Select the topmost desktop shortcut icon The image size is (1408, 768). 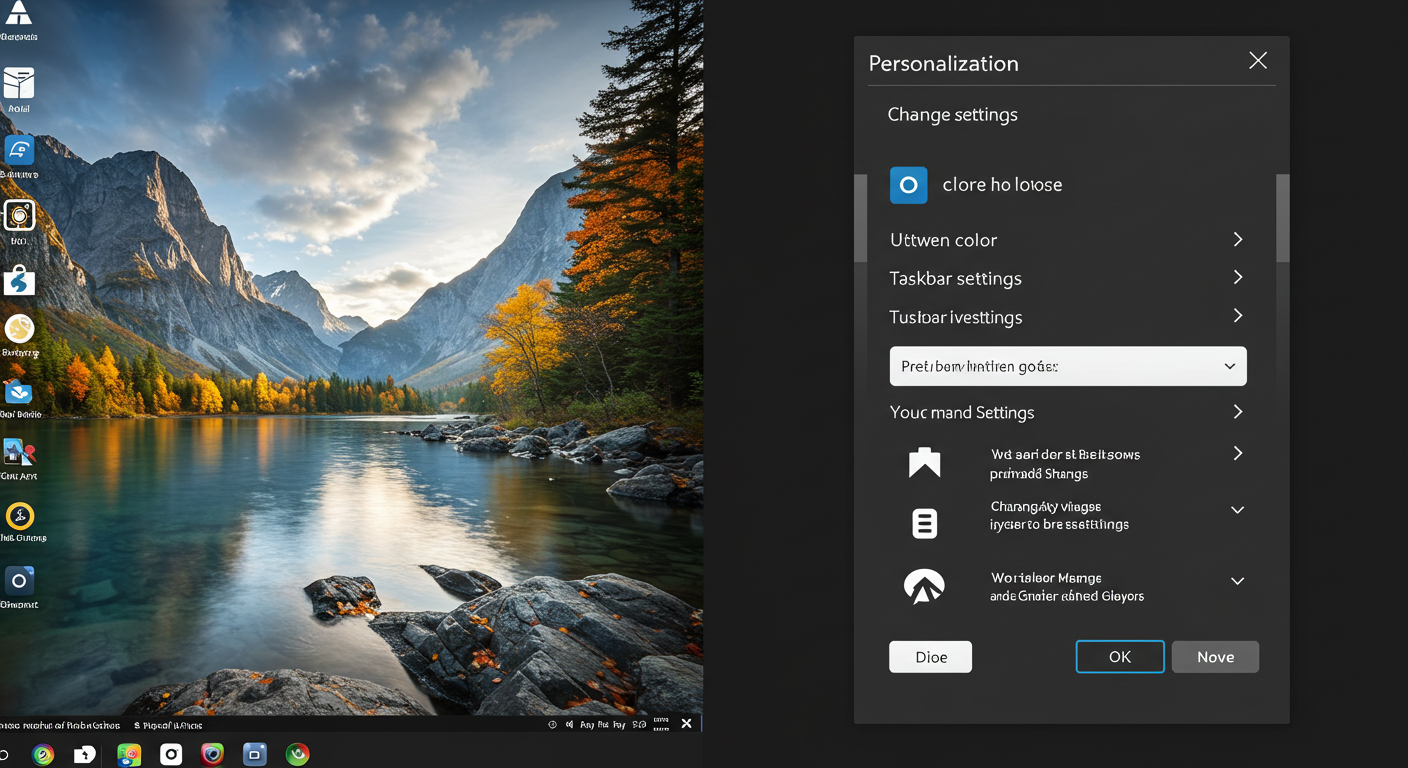20,17
